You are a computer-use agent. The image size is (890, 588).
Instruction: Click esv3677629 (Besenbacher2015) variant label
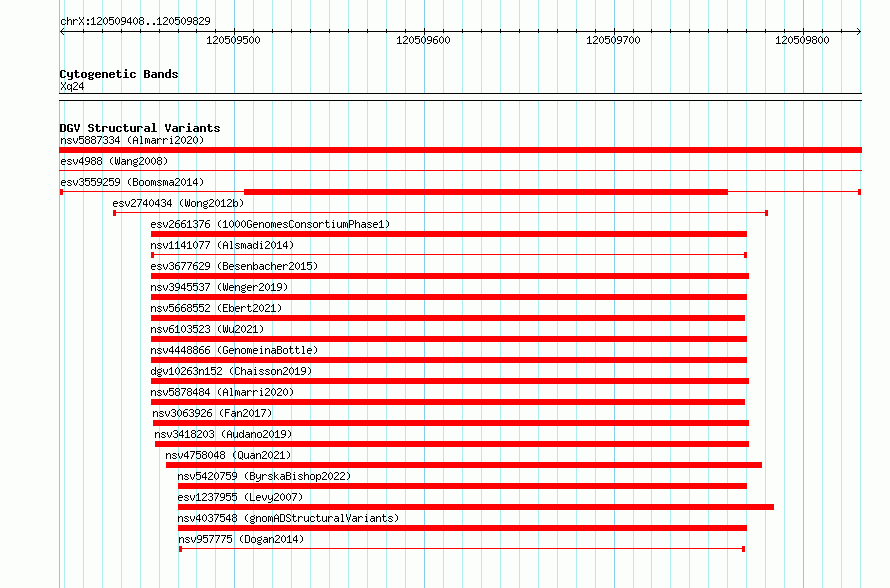(234, 266)
